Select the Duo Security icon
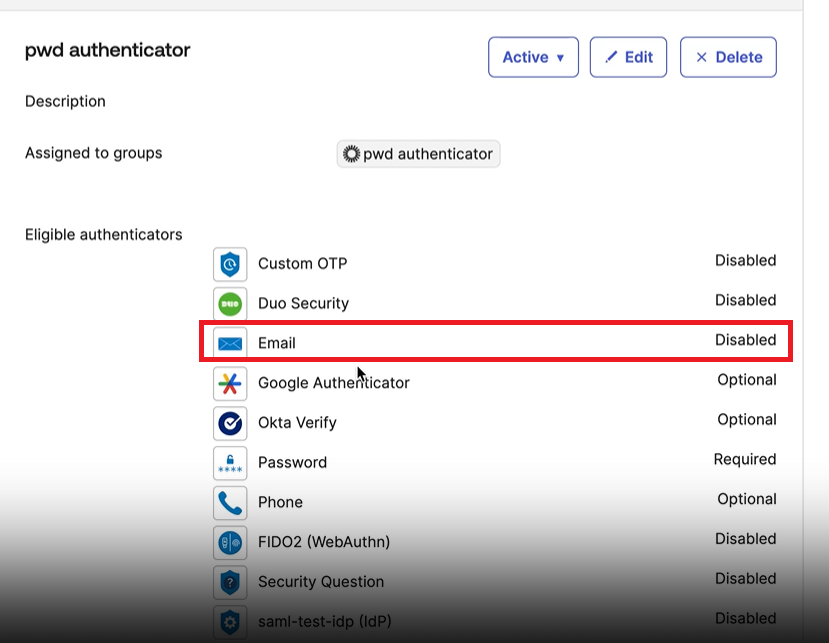The width and height of the screenshot is (829, 643). pos(230,303)
